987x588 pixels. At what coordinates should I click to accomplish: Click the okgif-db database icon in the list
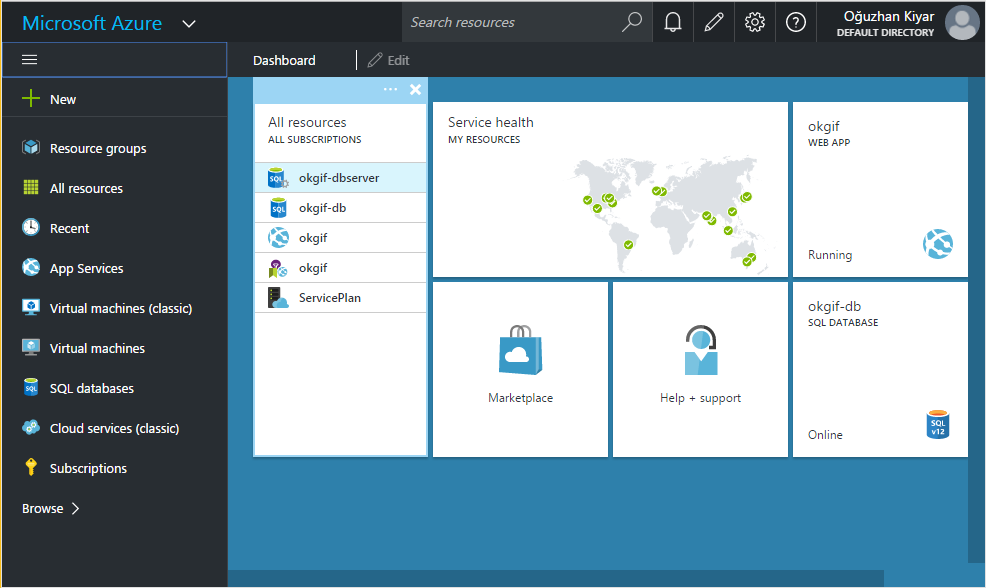(x=278, y=208)
